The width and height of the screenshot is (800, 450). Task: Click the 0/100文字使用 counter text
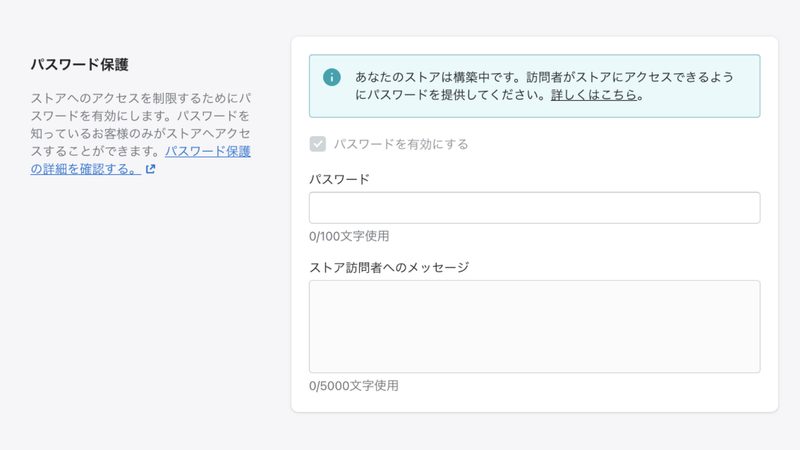point(349,236)
